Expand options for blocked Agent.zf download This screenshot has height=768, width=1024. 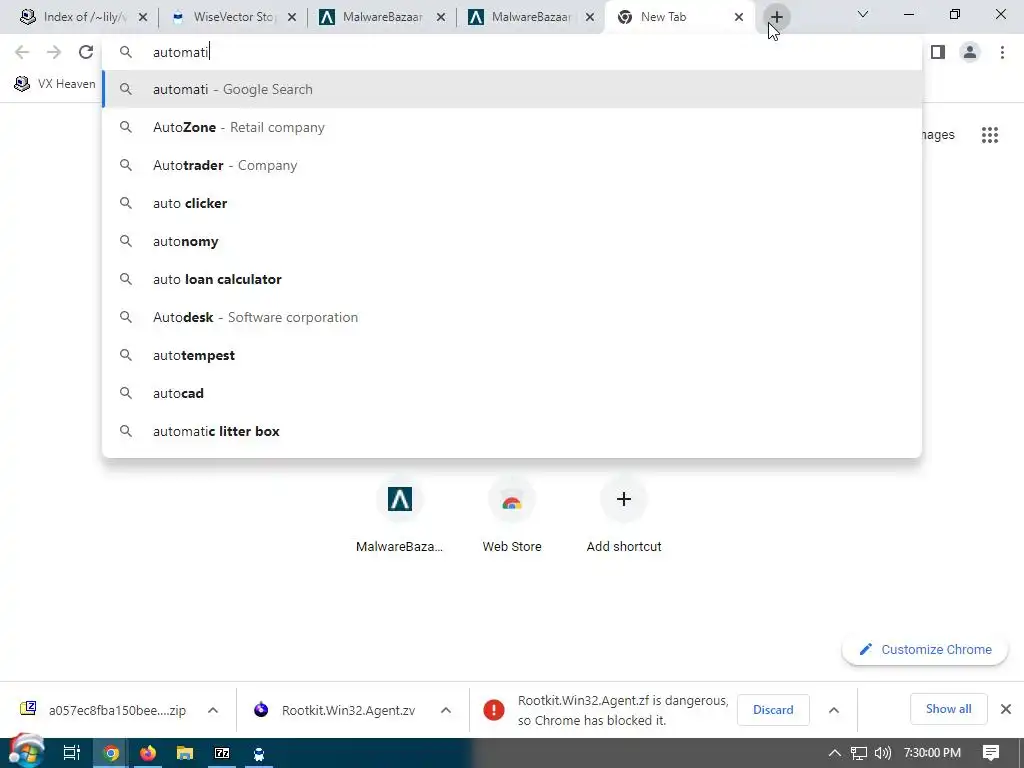click(834, 710)
